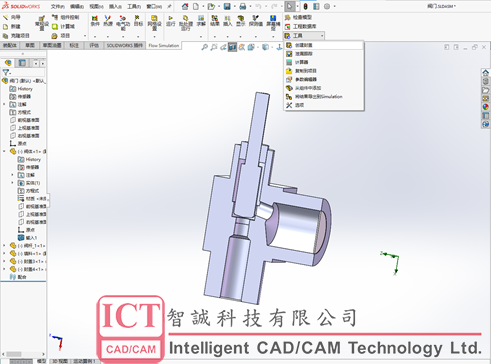Expand the 实体(1) node in the tree

click(x=13, y=183)
